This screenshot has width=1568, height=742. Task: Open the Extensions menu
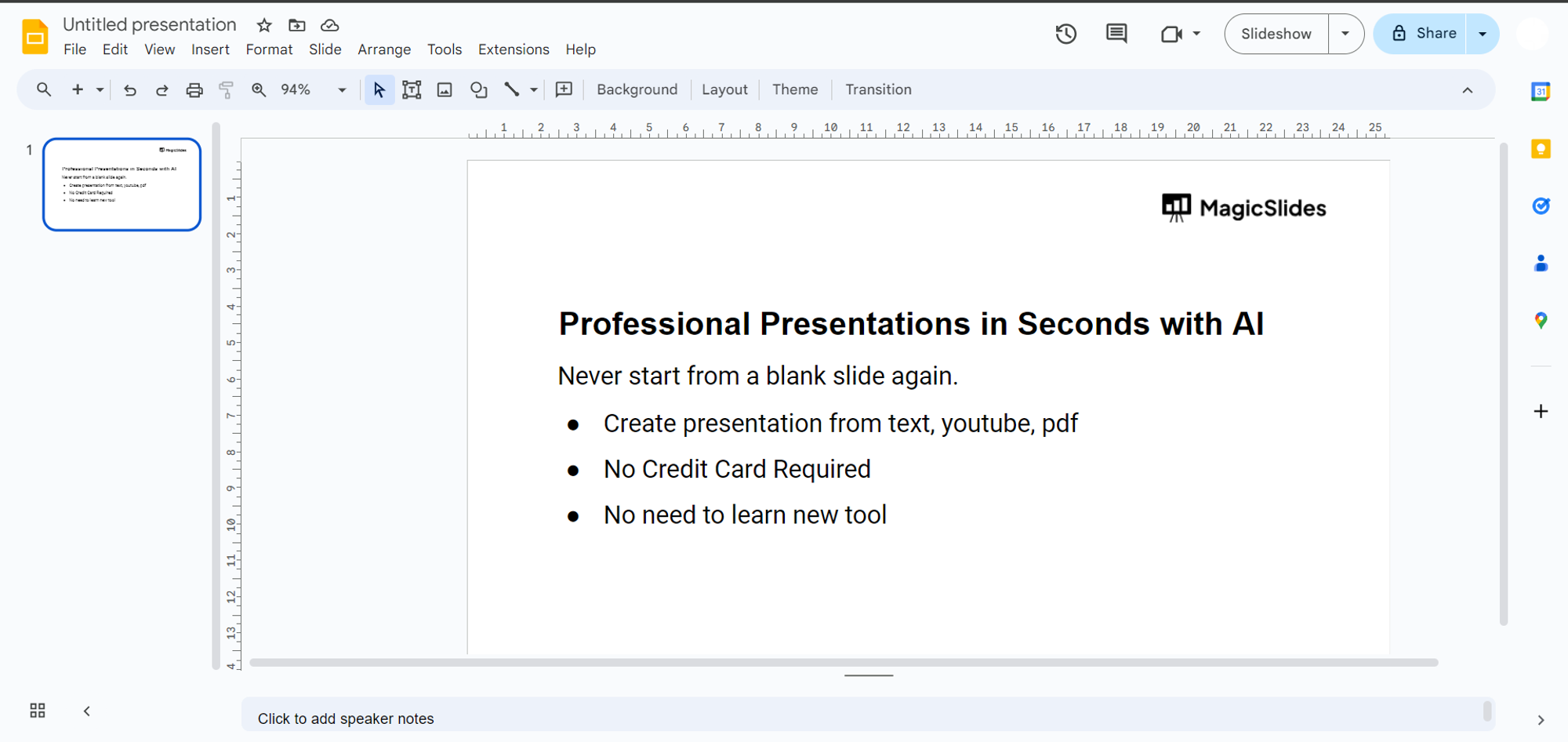(514, 49)
